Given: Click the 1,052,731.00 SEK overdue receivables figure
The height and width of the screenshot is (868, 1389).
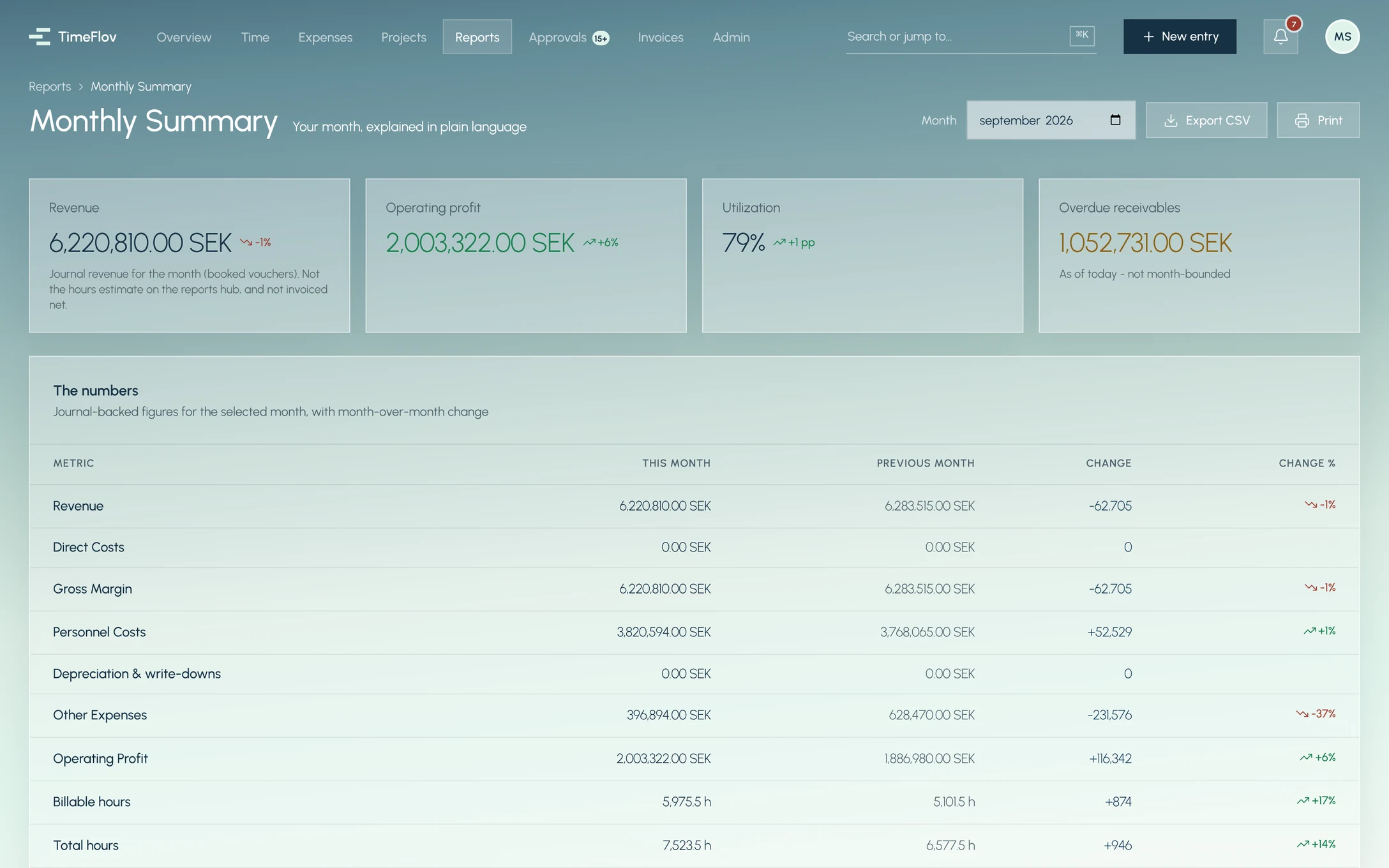Looking at the screenshot, I should [1145, 243].
